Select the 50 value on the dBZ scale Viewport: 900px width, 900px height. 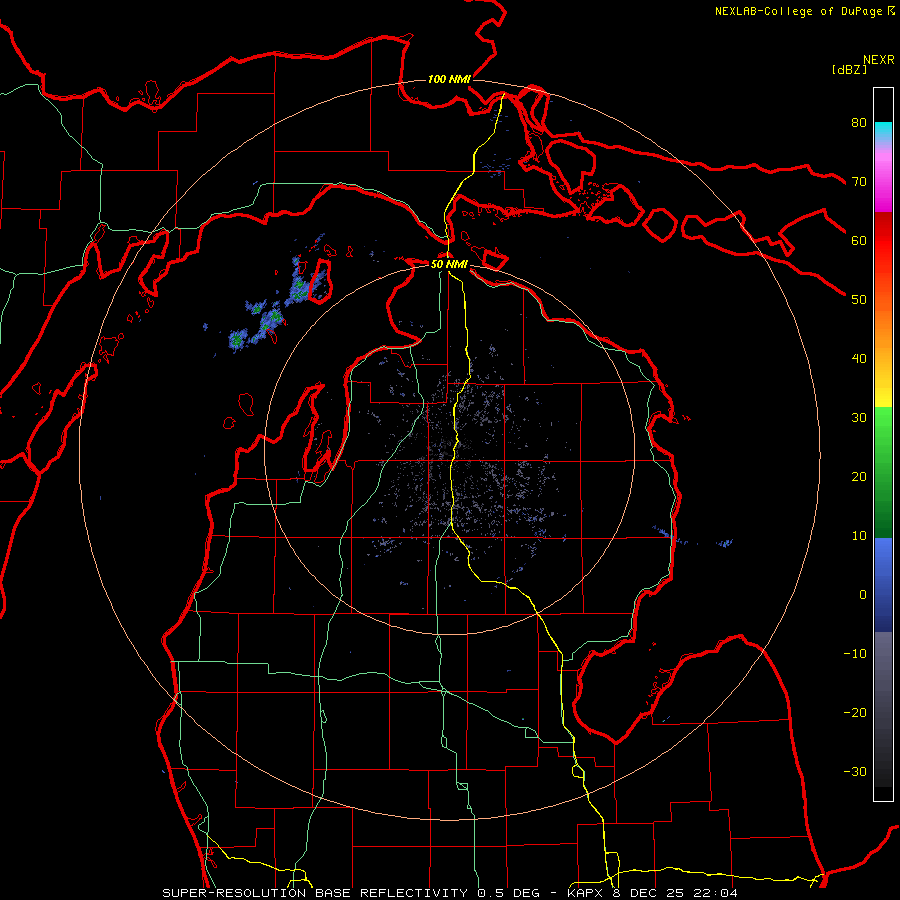click(859, 299)
